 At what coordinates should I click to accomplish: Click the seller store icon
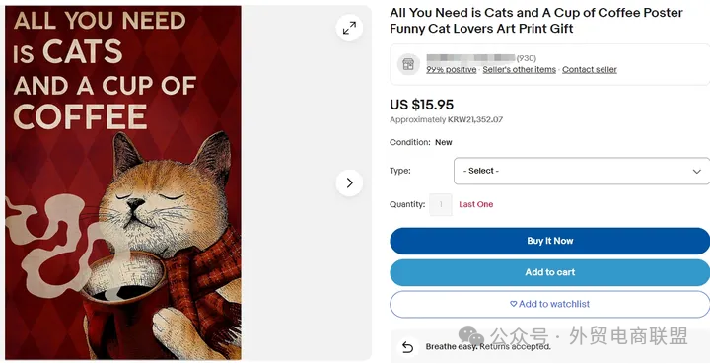[408, 64]
